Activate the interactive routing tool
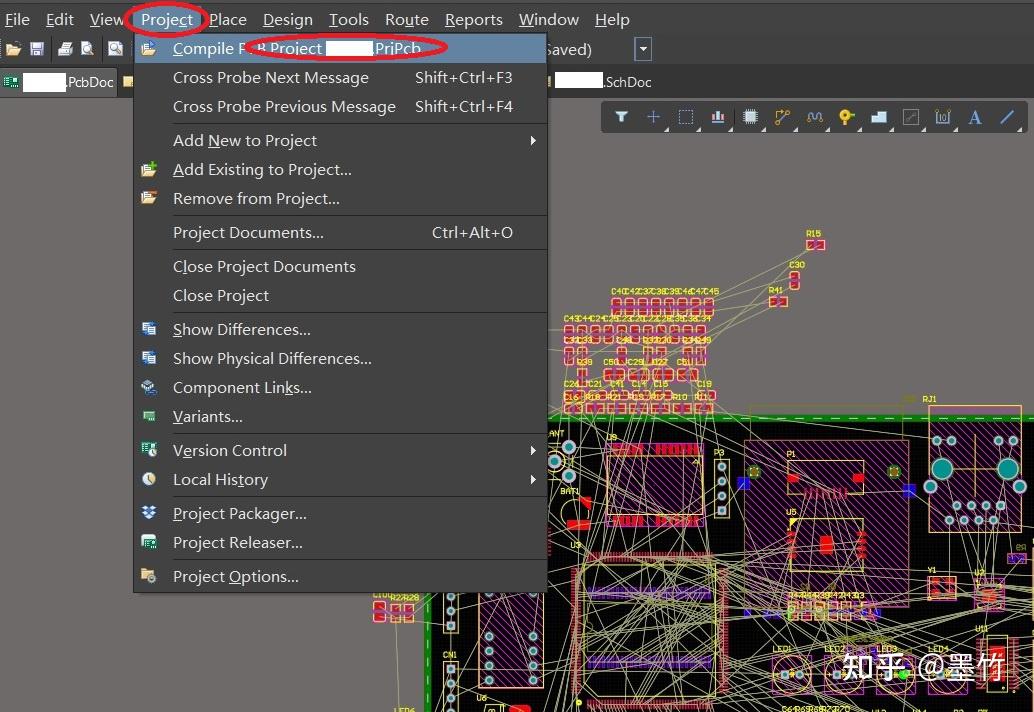The image size is (1034, 712). (782, 117)
